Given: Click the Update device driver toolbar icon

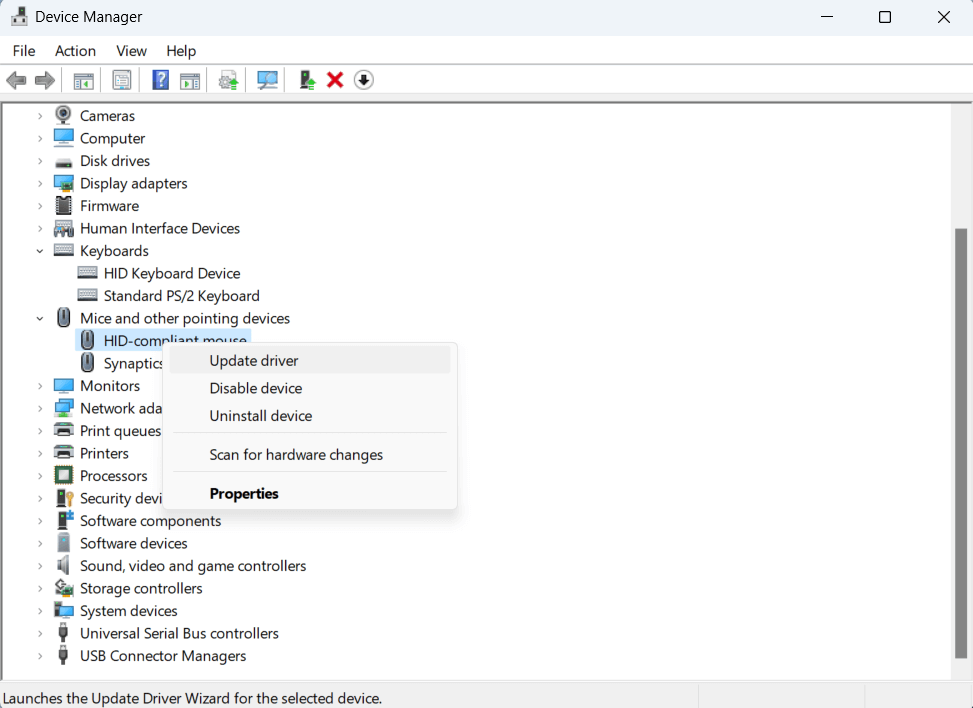Looking at the screenshot, I should click(228, 80).
